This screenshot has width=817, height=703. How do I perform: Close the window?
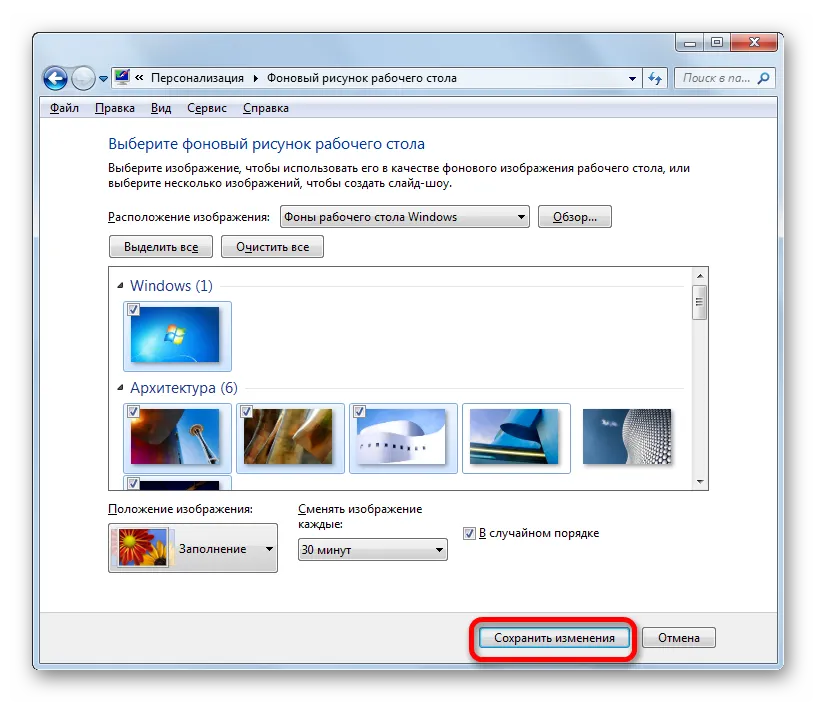click(754, 42)
